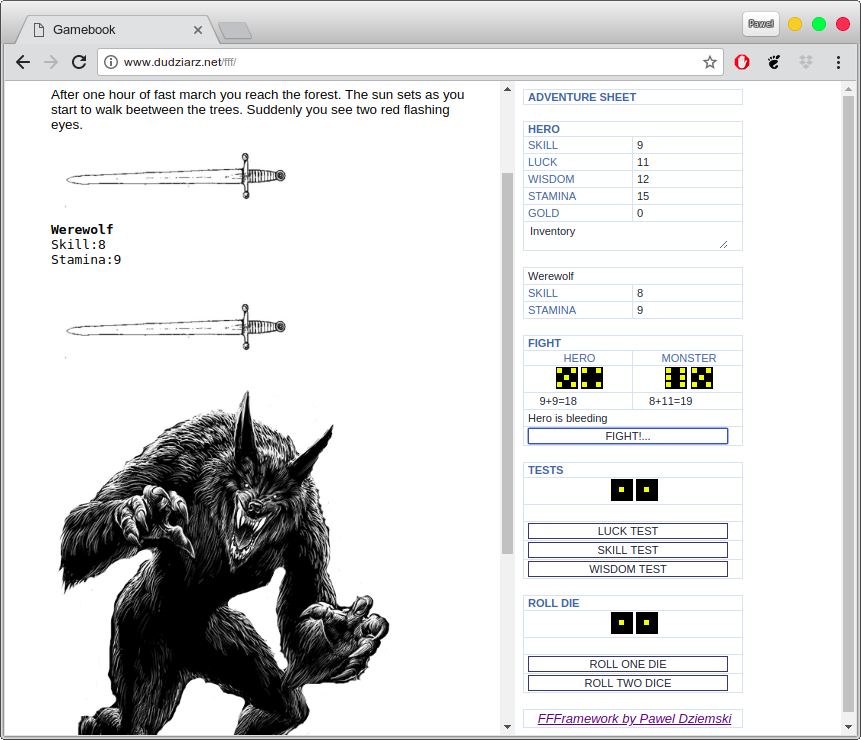Click the monster's dice in the FIGHT panel

click(687, 378)
